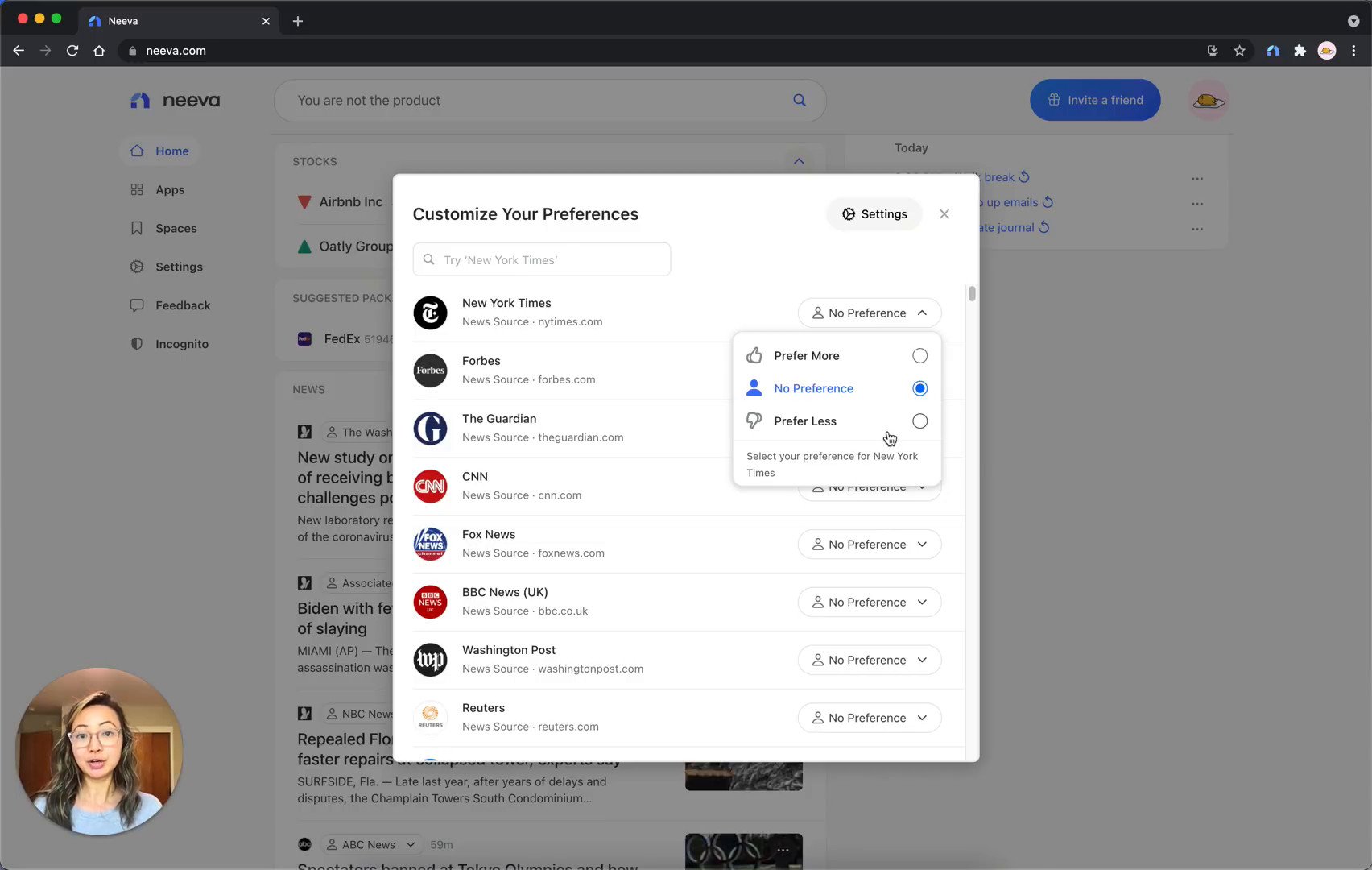The height and width of the screenshot is (870, 1372).
Task: Click the thumbs-up Prefer More icon
Action: click(754, 355)
